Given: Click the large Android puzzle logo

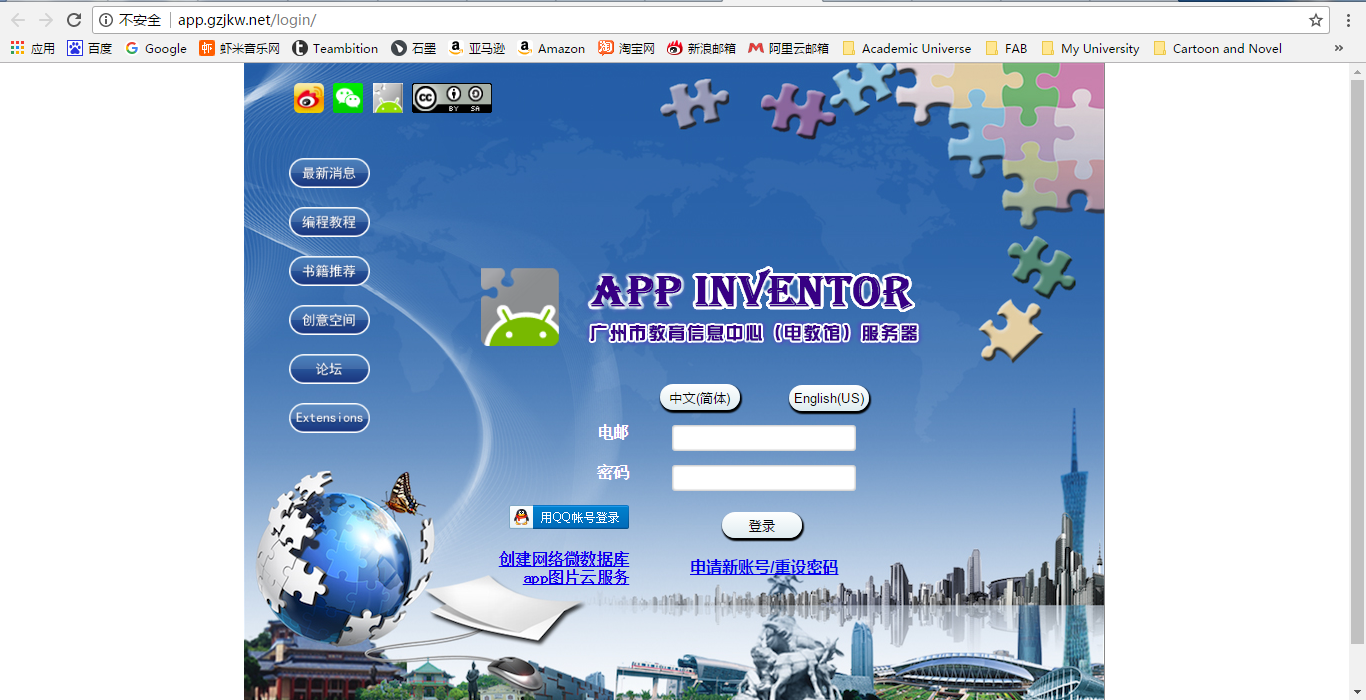Looking at the screenshot, I should pyautogui.click(x=520, y=307).
